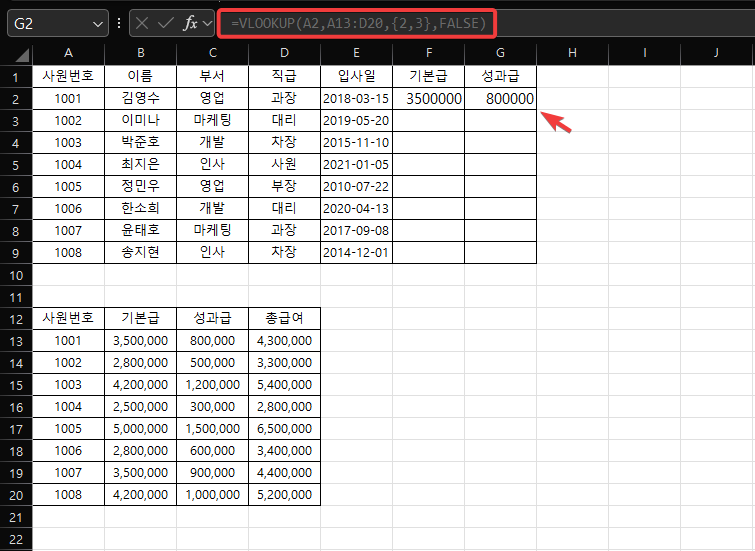Click the date cell 2018-03-15
The image size is (755, 551).
click(356, 99)
